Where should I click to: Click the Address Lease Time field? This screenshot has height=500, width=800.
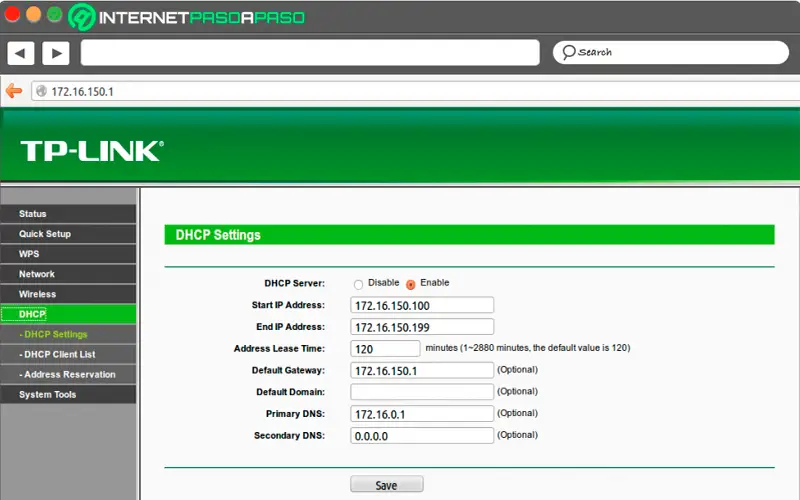[385, 349]
